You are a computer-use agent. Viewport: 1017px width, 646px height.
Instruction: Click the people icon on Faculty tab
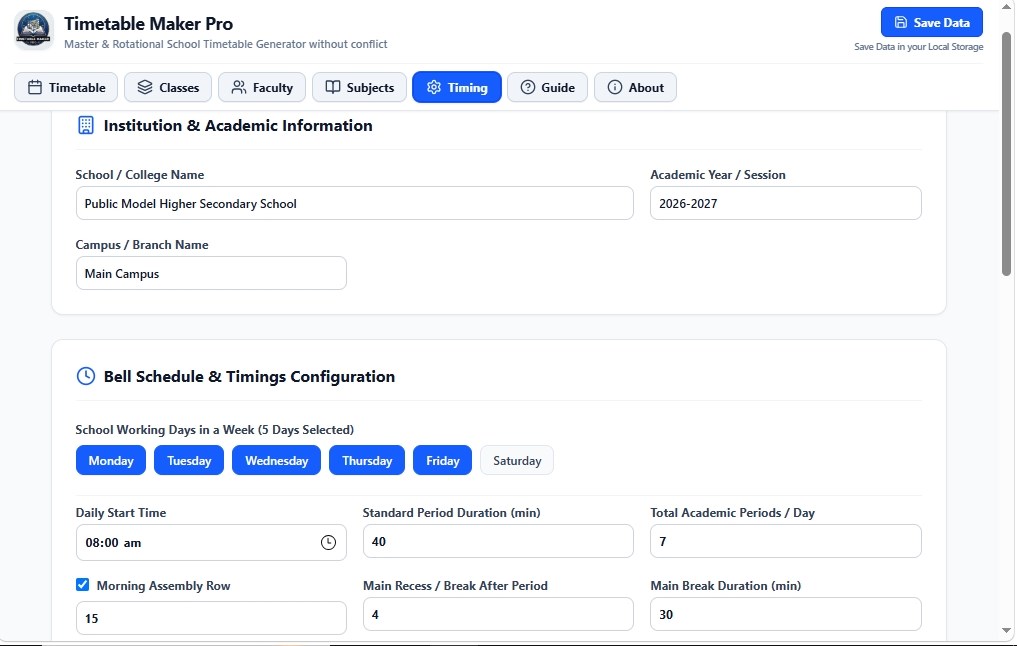pos(239,88)
